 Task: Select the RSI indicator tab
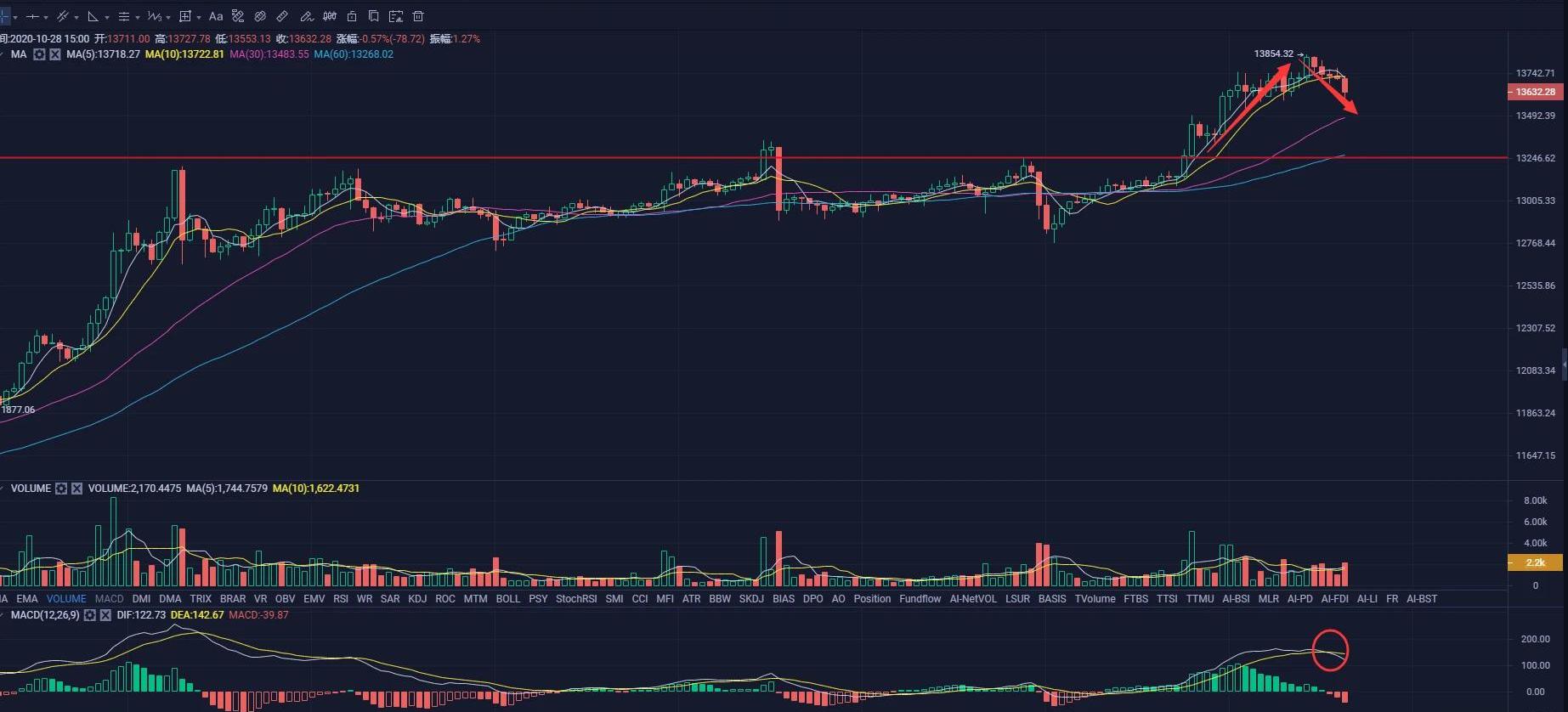click(341, 599)
